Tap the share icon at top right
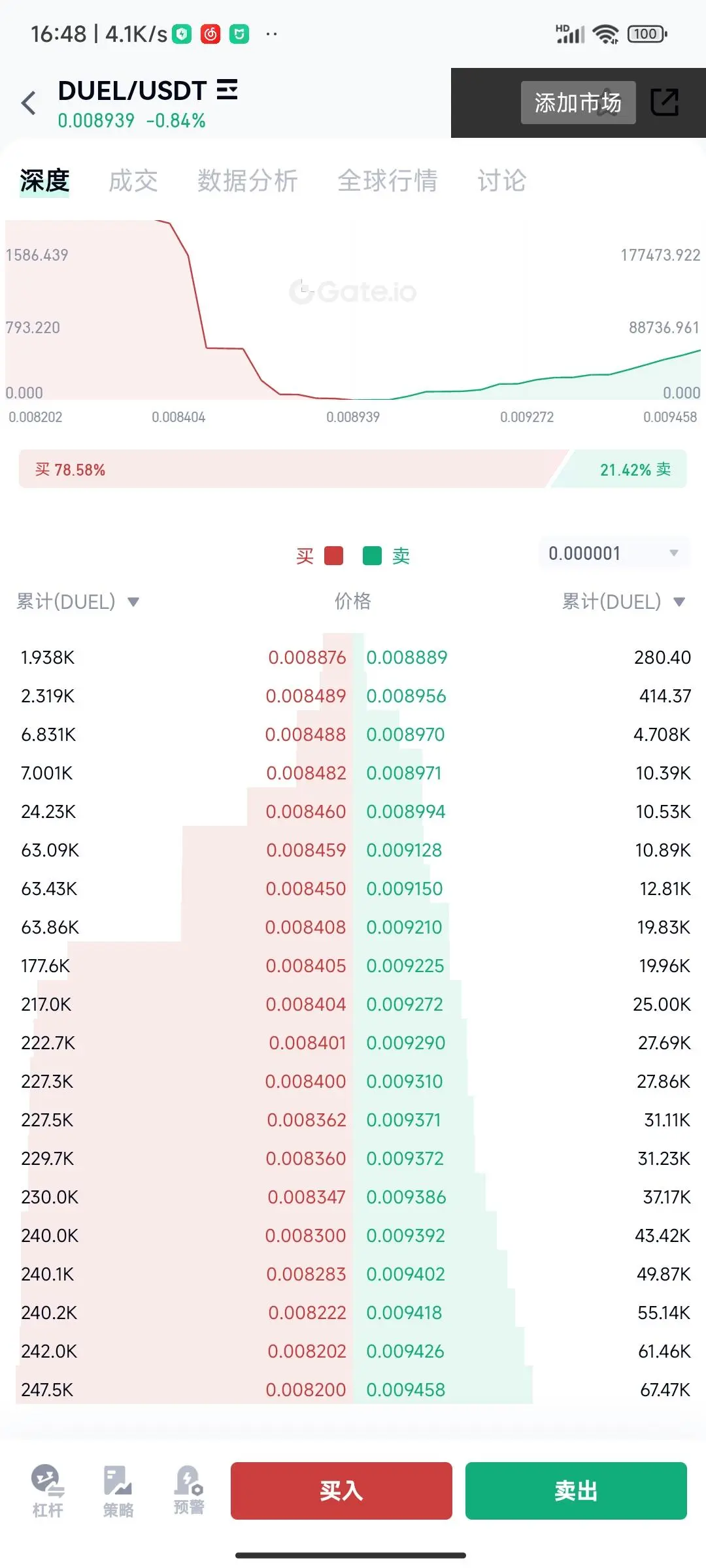Screen dimensions: 706x1568 665,103
